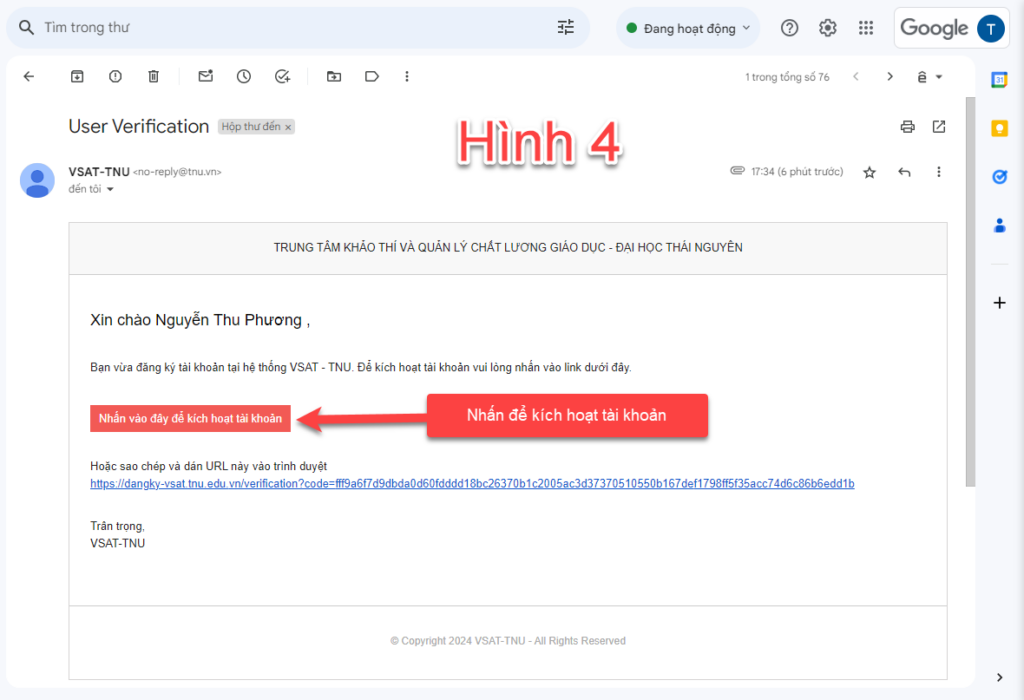The image size is (1024, 700).
Task: Open the toolbar's three-dot more menu
Action: (x=407, y=76)
